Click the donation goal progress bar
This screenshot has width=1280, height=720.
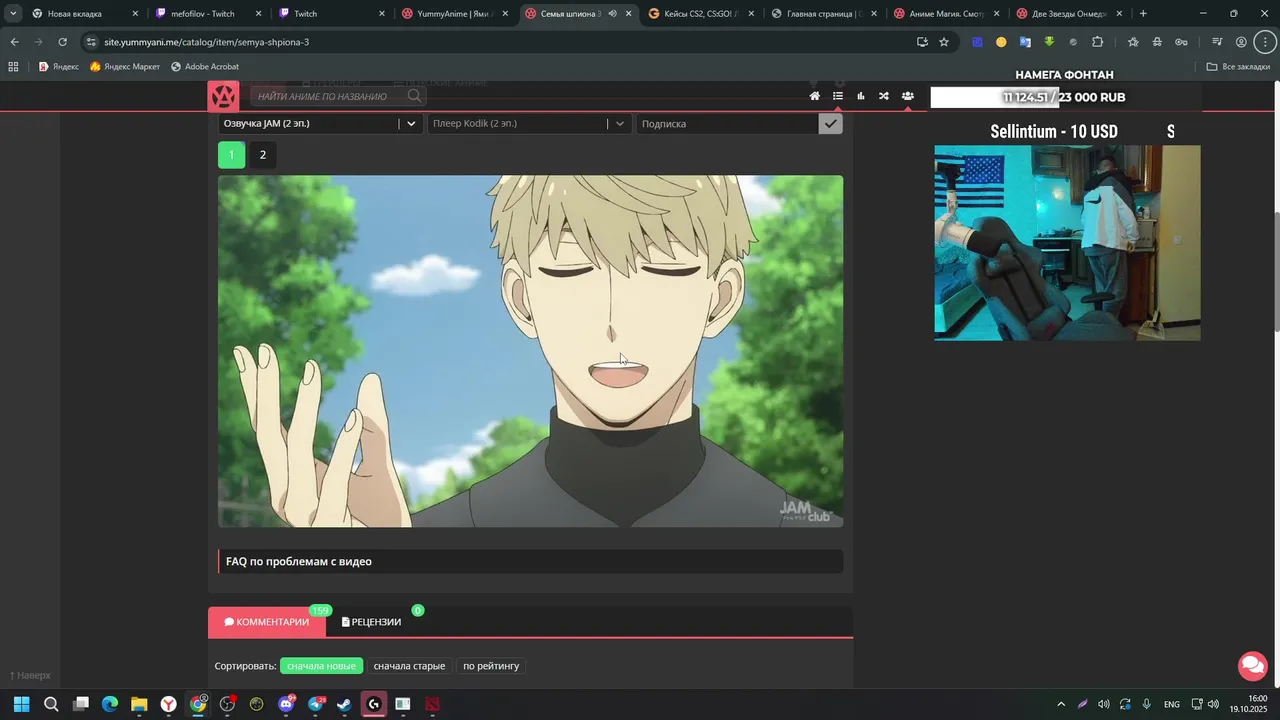tap(1065, 97)
